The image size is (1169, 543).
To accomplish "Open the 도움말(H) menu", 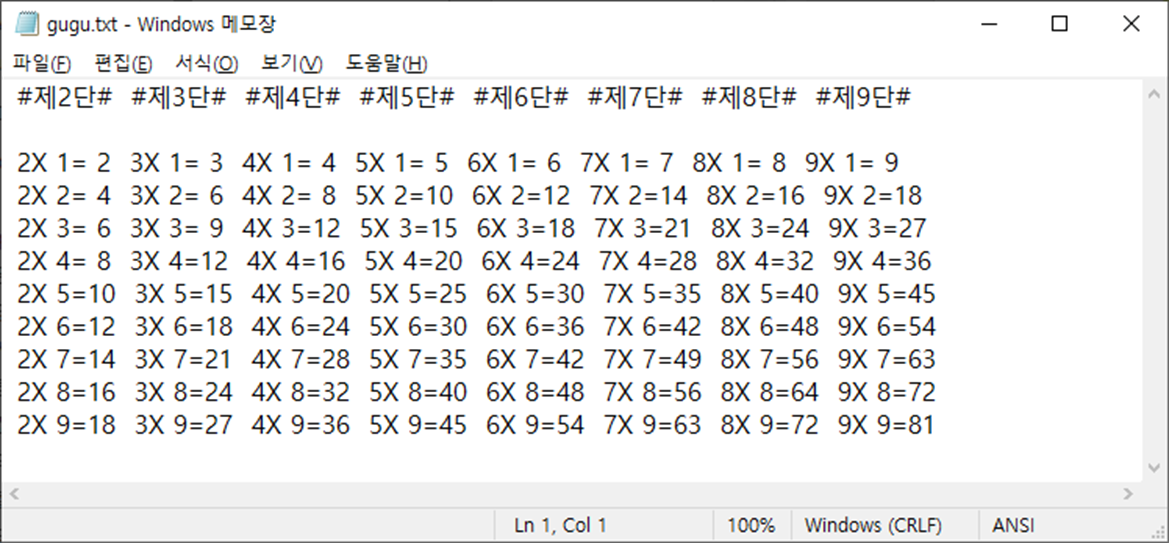I will click(386, 63).
